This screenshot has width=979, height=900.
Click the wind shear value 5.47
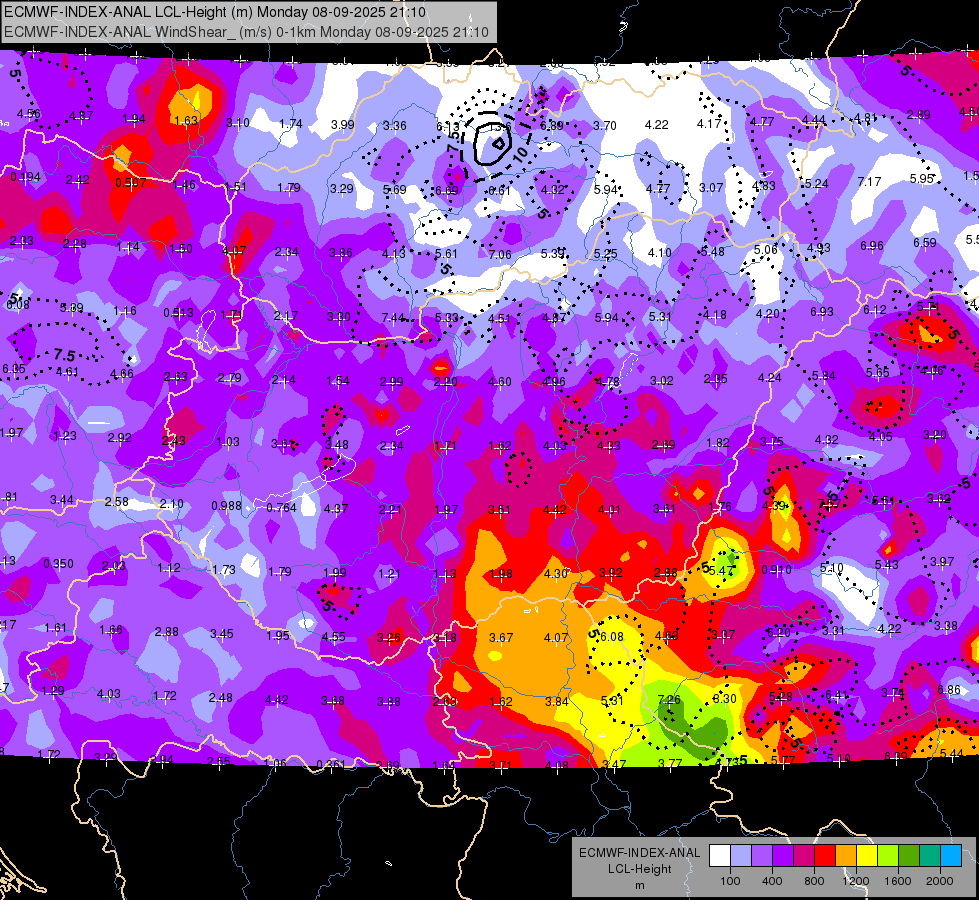point(721,571)
